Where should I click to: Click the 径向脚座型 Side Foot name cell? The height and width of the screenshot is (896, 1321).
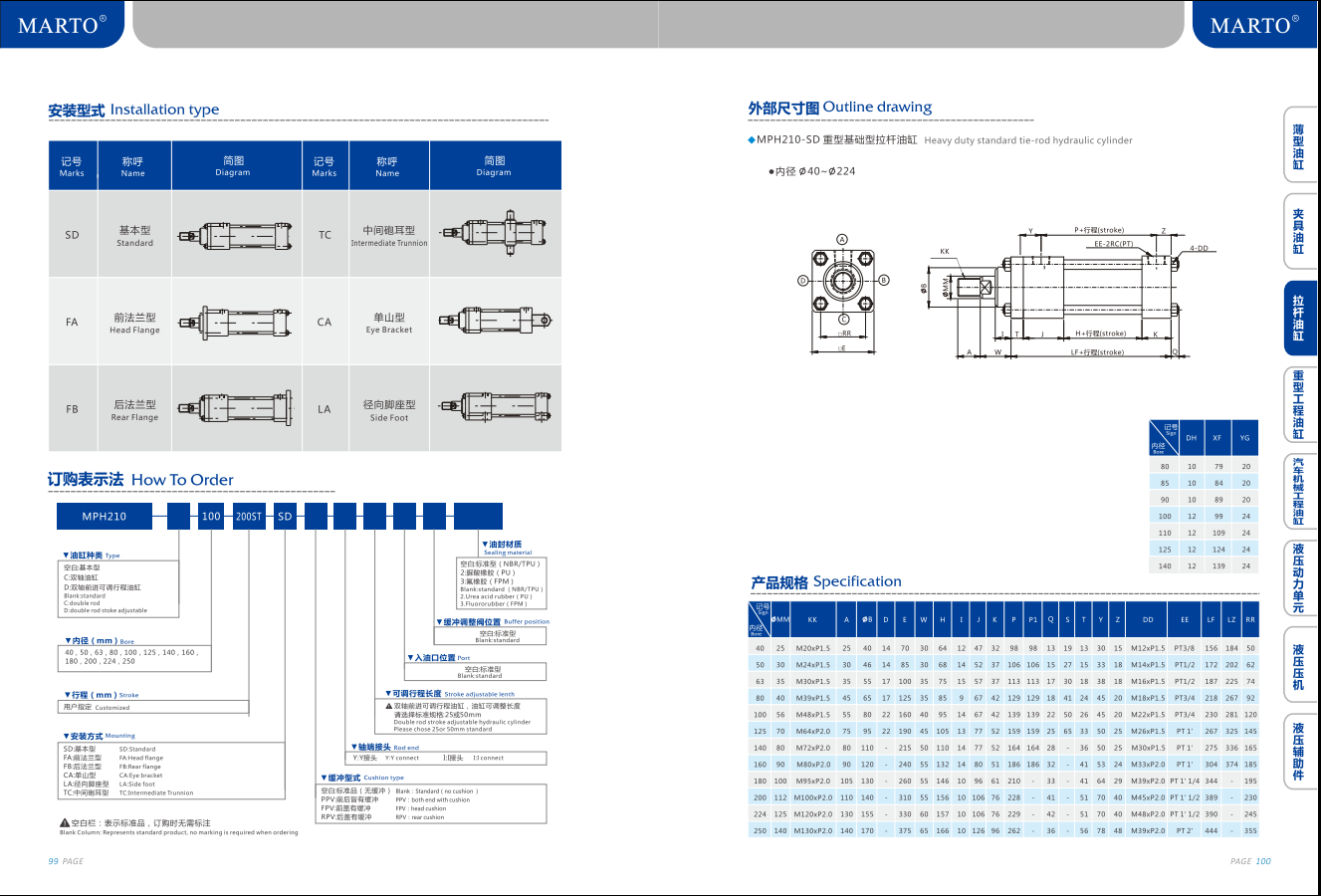(x=389, y=410)
